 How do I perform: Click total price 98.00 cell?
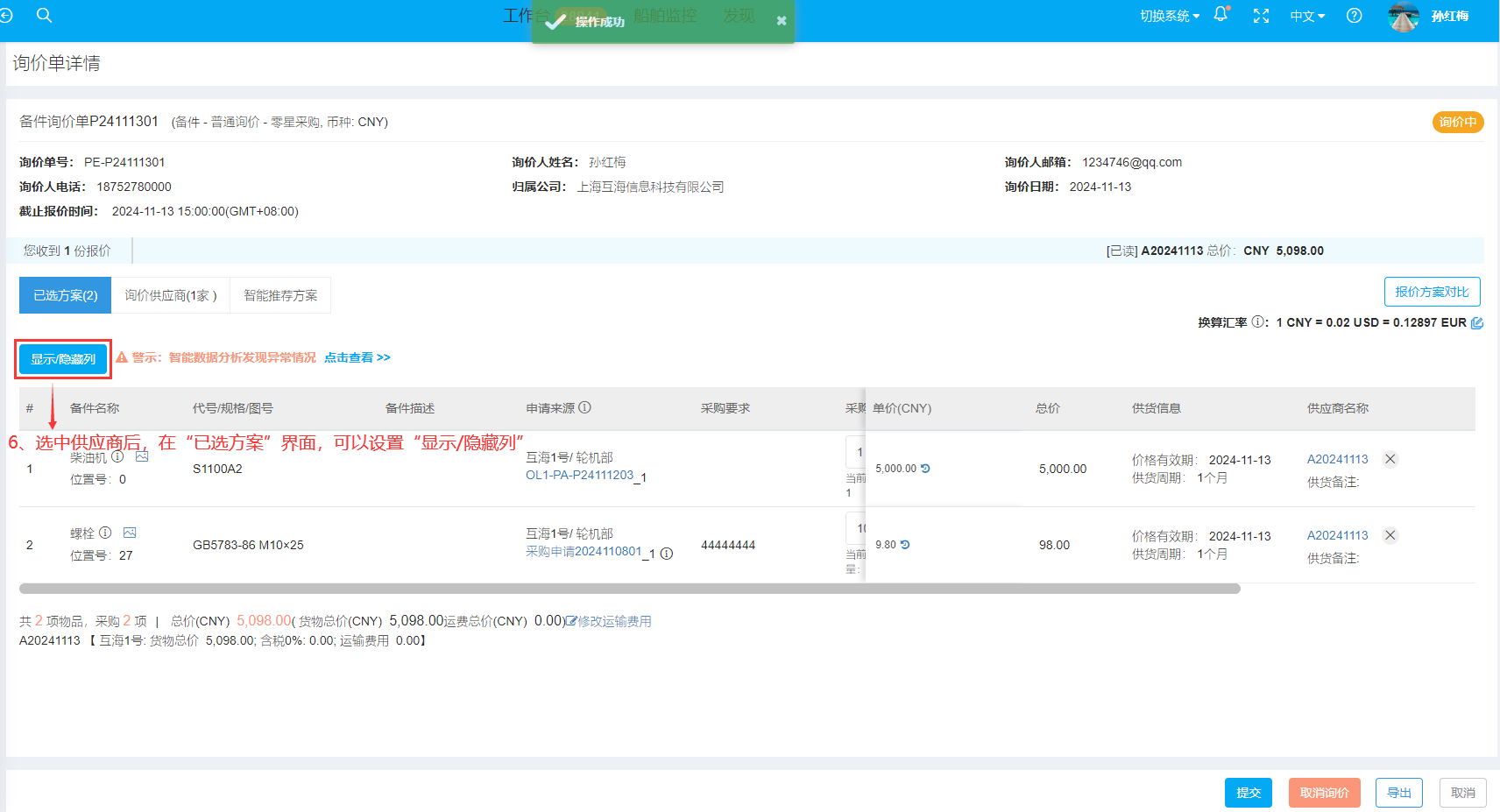pyautogui.click(x=1054, y=545)
